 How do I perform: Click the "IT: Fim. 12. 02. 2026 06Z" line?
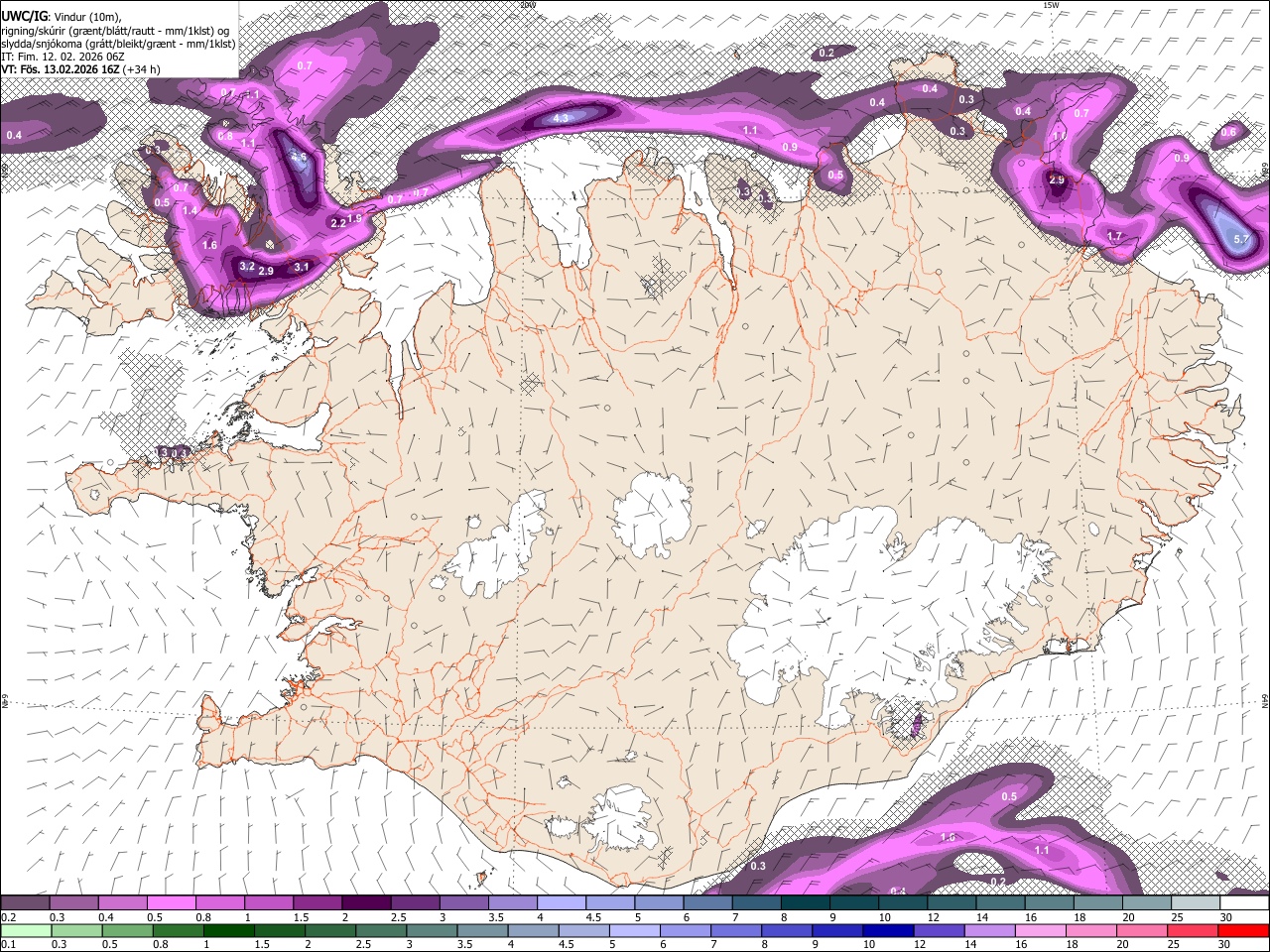click(x=63, y=57)
